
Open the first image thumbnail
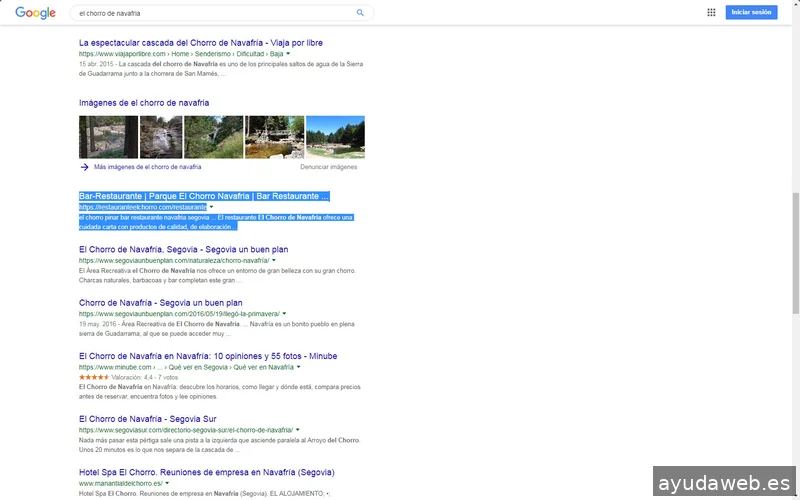(108, 137)
